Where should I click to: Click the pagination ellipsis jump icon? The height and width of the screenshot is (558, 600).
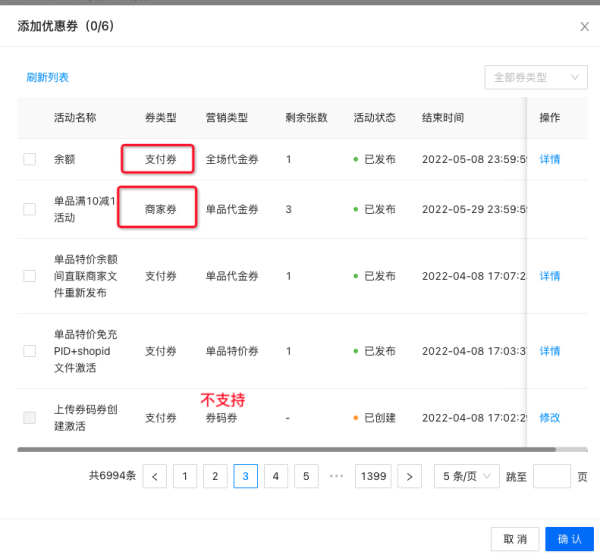(336, 476)
